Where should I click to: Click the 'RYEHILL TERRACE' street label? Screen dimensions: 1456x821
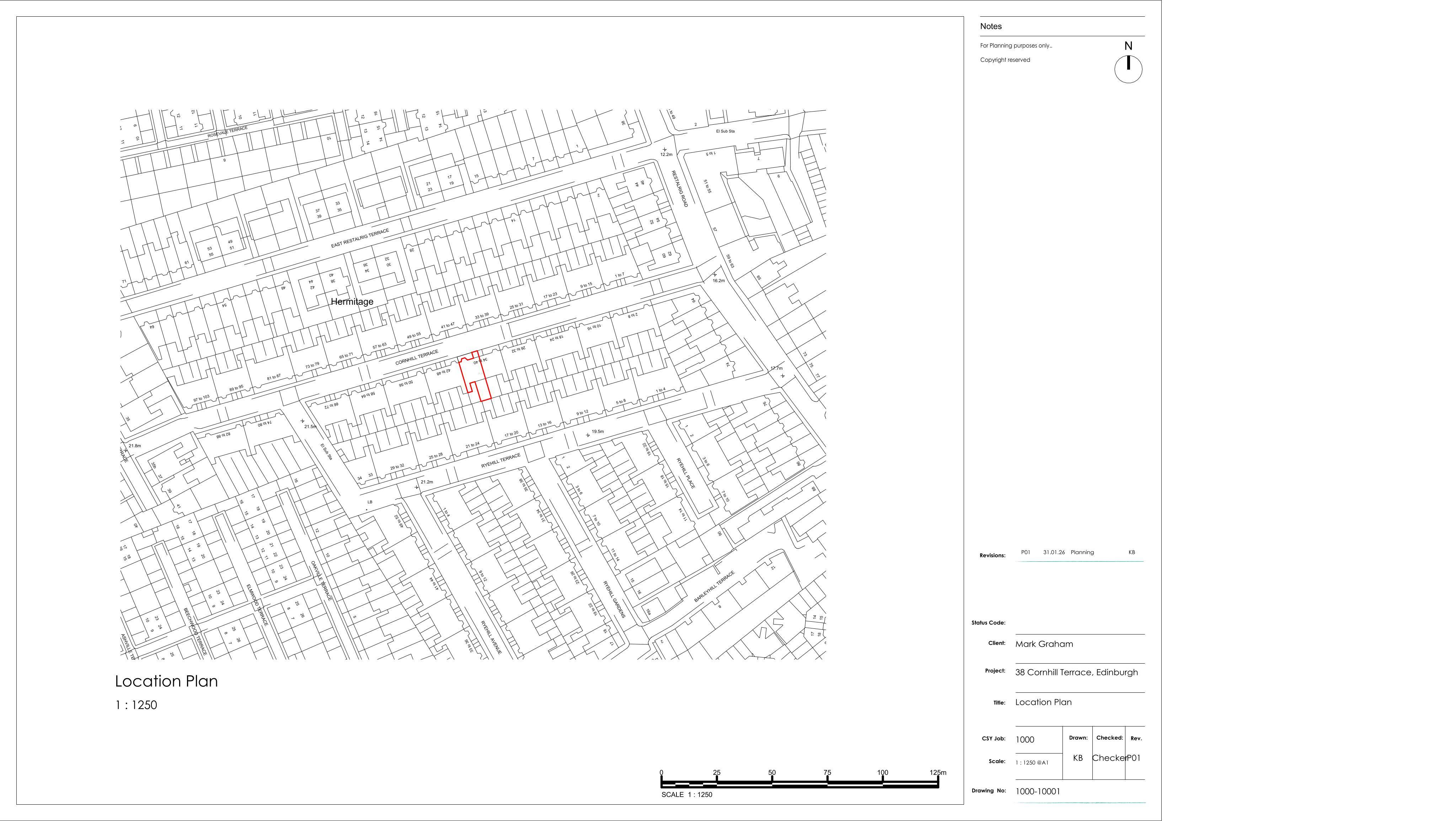click(x=501, y=460)
